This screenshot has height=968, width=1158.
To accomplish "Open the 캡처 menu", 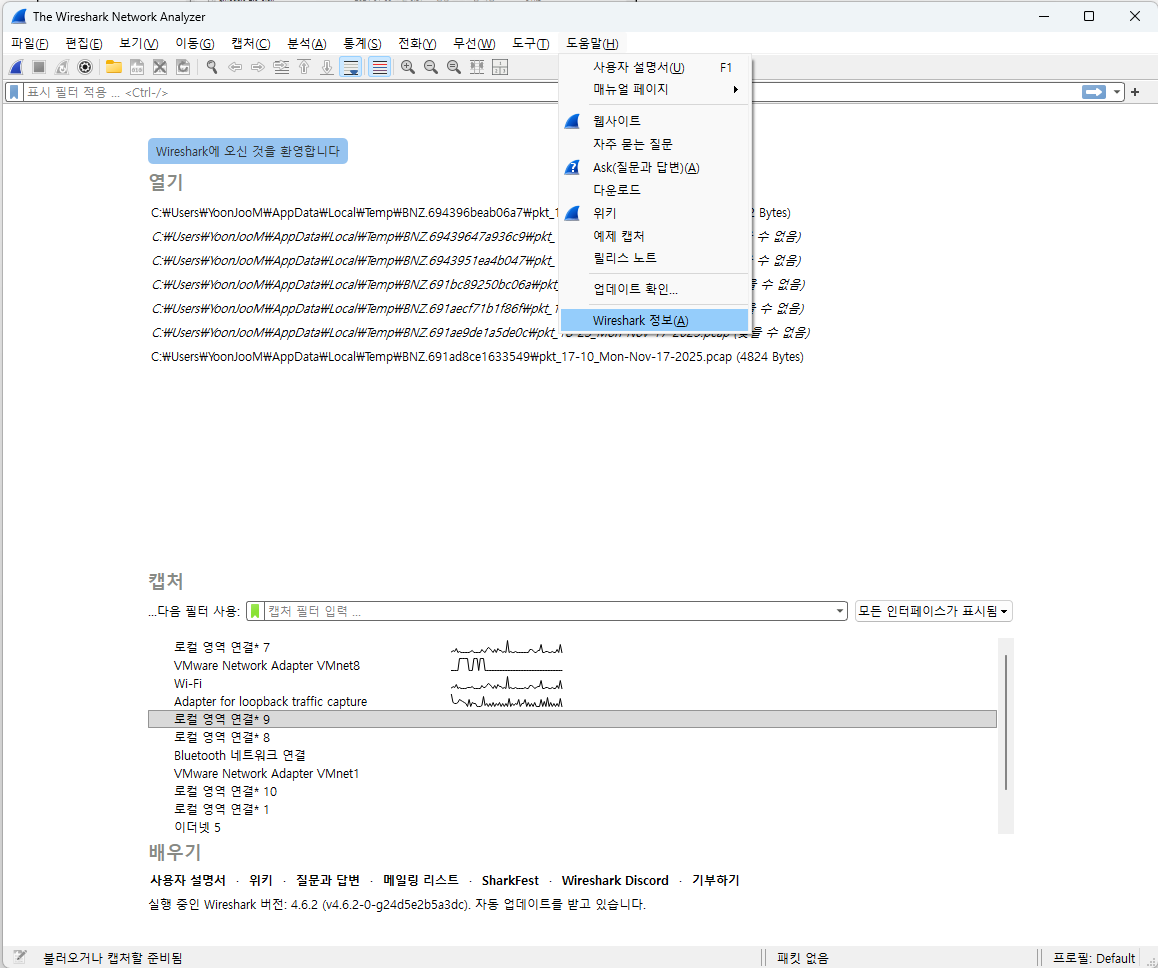I will pyautogui.click(x=250, y=44).
